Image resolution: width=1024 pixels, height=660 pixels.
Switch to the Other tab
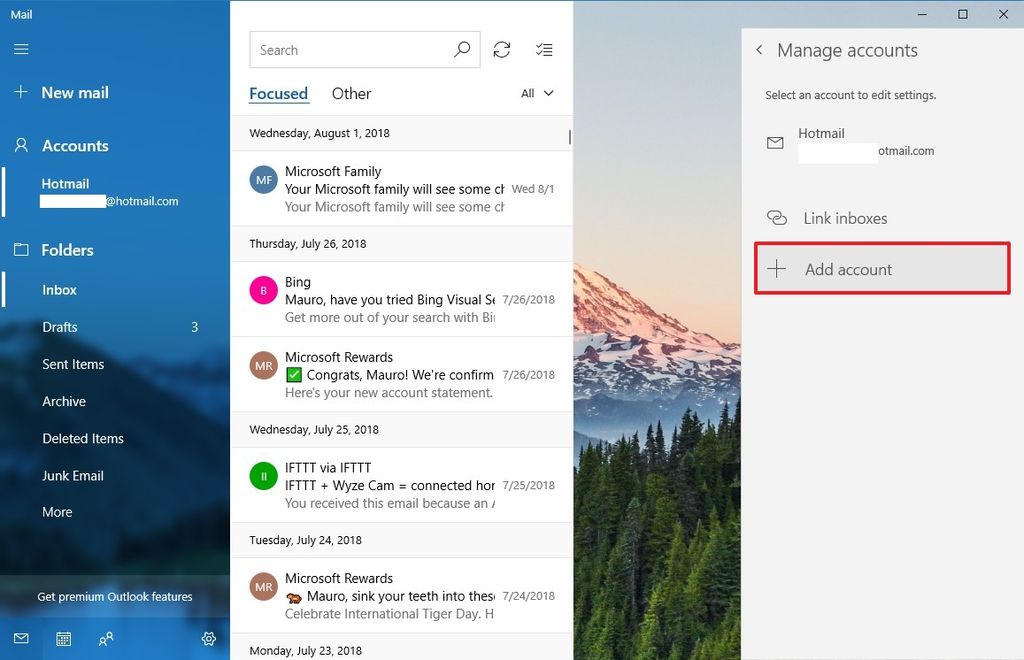pos(351,93)
